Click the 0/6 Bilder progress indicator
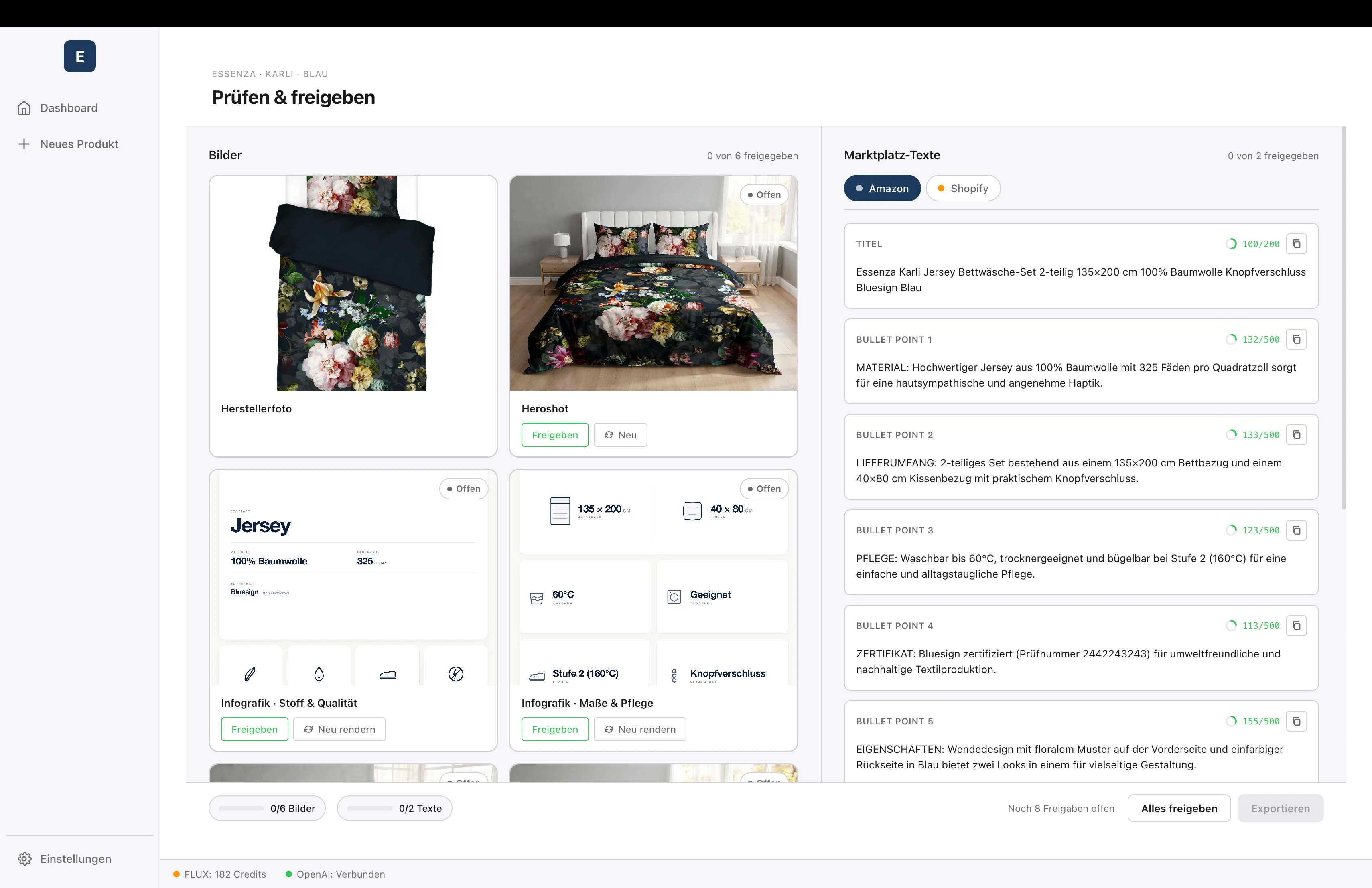Viewport: 1372px width, 888px height. pyautogui.click(x=267, y=809)
